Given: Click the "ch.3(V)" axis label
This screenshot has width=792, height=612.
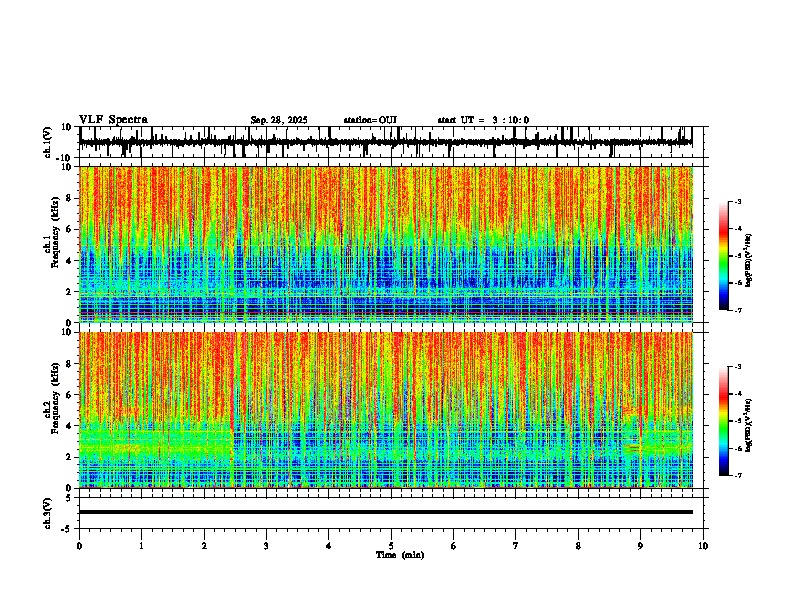Looking at the screenshot, I should 47,514.
